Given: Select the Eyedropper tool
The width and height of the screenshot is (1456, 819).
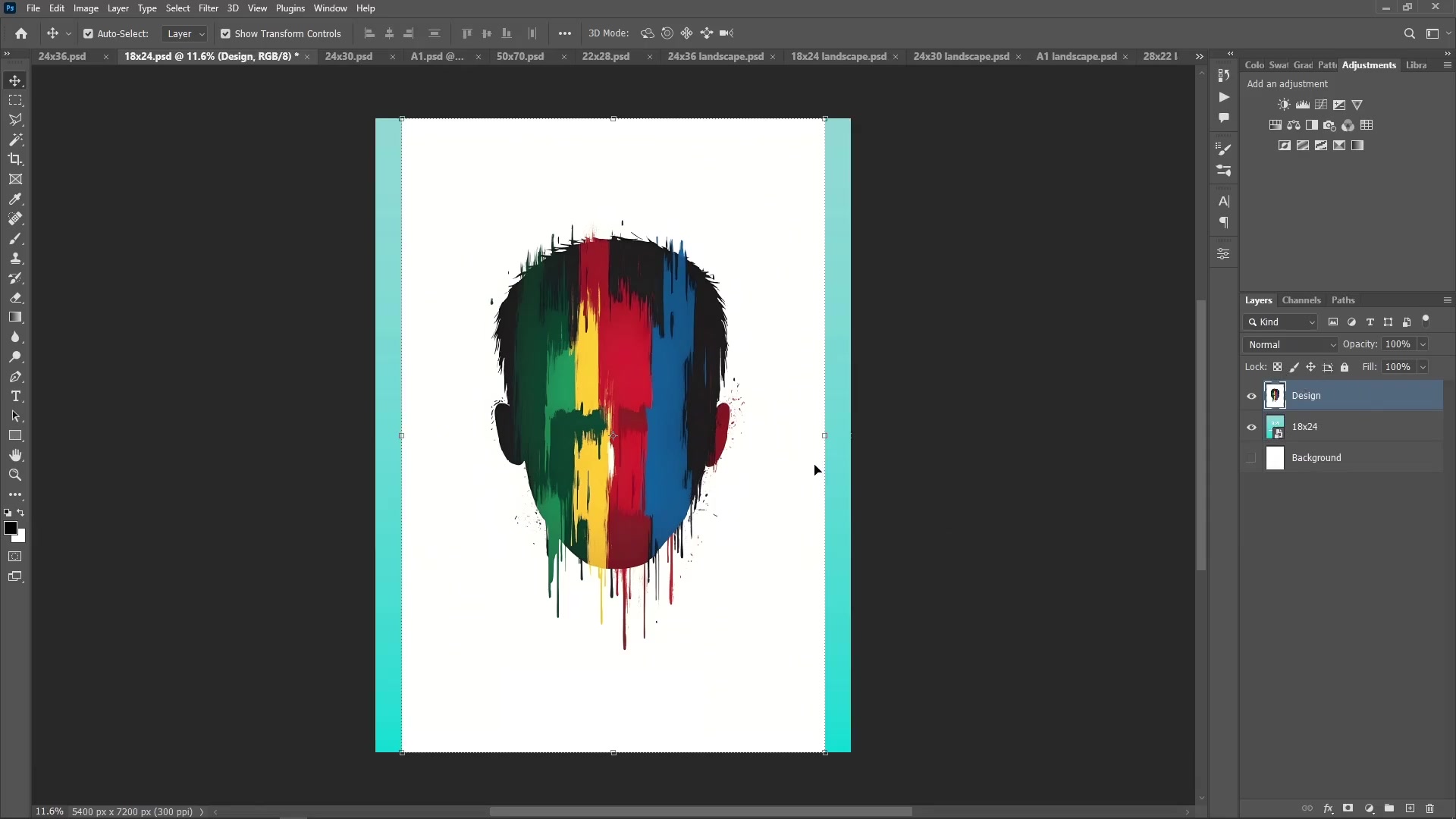Looking at the screenshot, I should point(15,199).
